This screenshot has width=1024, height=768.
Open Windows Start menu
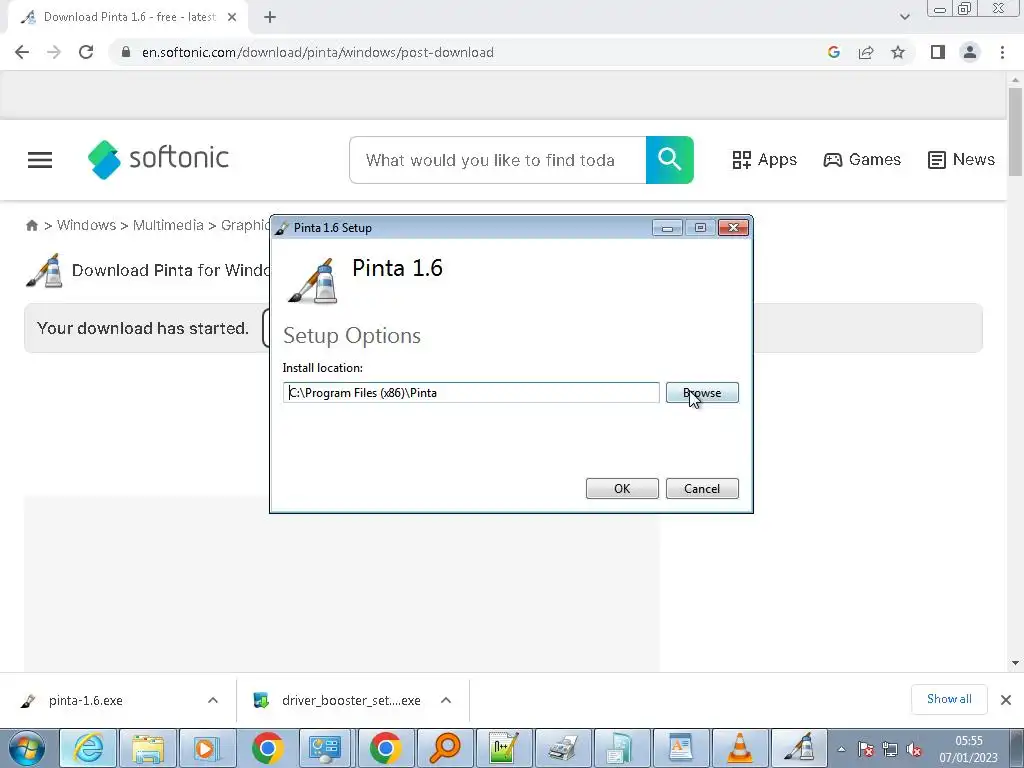[26, 748]
